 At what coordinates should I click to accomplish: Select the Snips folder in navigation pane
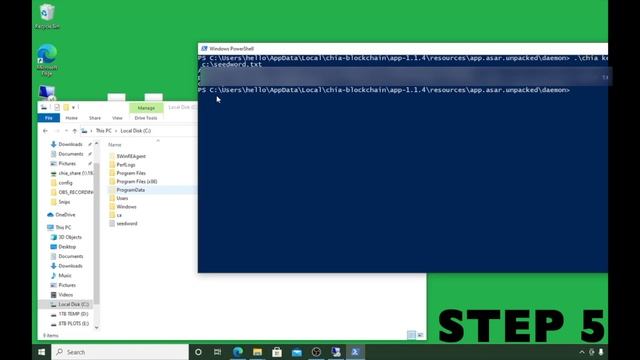click(x=64, y=202)
